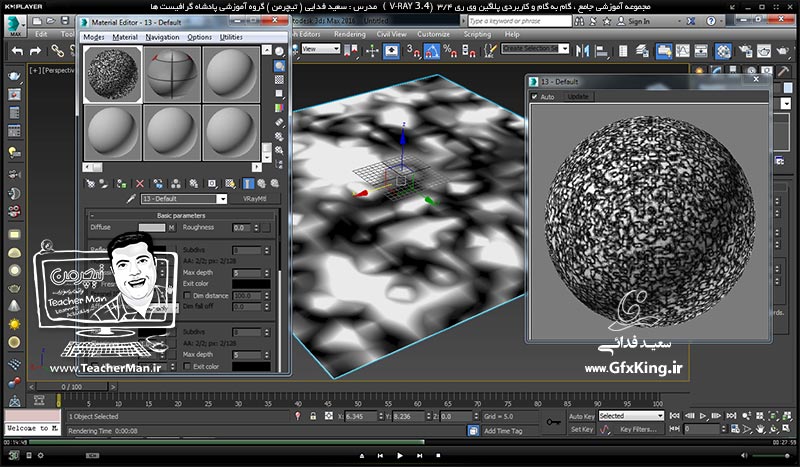
Task: Redo with the right arrow icon
Action: pyautogui.click(x=35, y=51)
